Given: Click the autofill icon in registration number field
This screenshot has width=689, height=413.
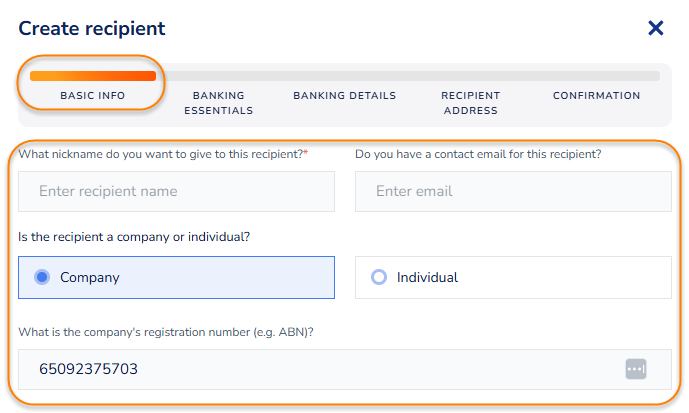Looking at the screenshot, I should click(x=636, y=369).
